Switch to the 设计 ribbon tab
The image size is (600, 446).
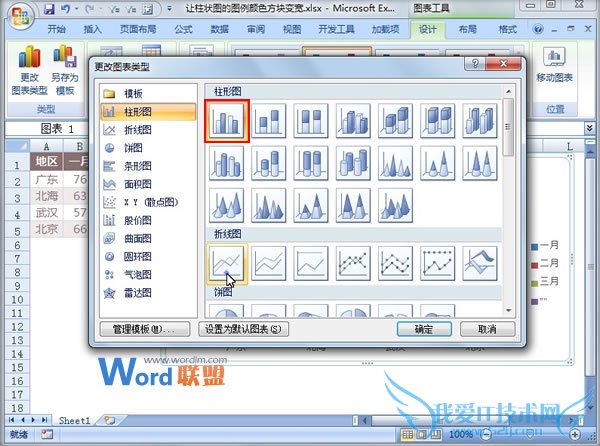click(427, 29)
